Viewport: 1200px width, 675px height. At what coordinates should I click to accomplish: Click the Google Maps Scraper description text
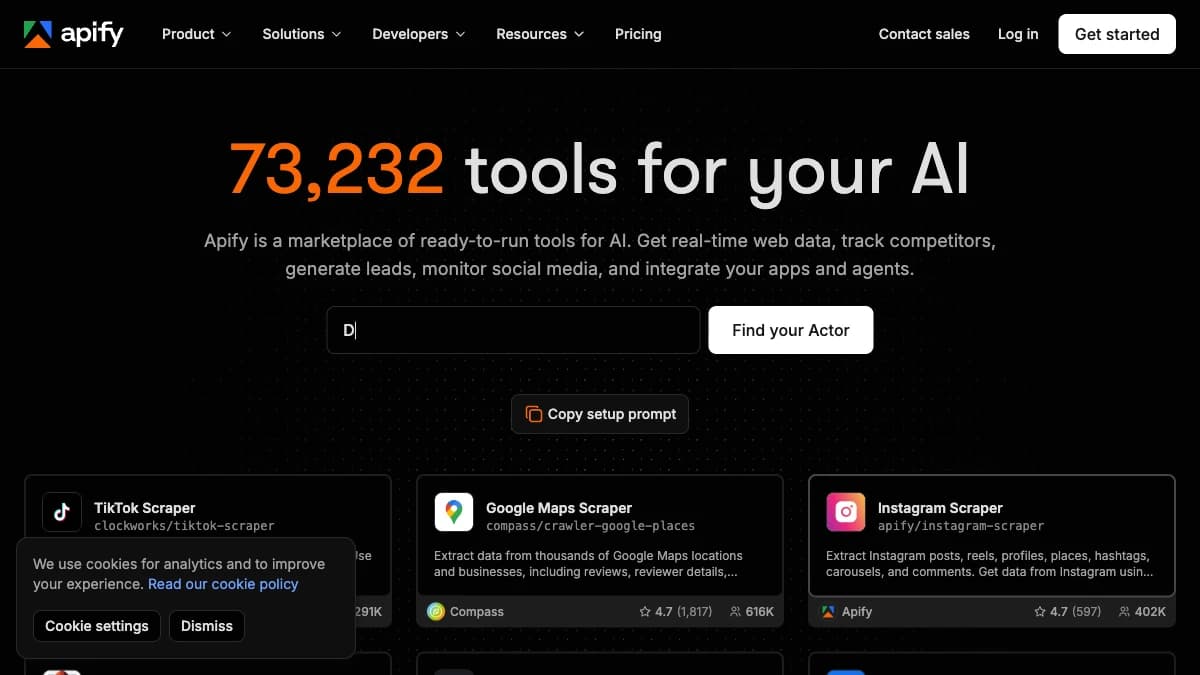589,564
